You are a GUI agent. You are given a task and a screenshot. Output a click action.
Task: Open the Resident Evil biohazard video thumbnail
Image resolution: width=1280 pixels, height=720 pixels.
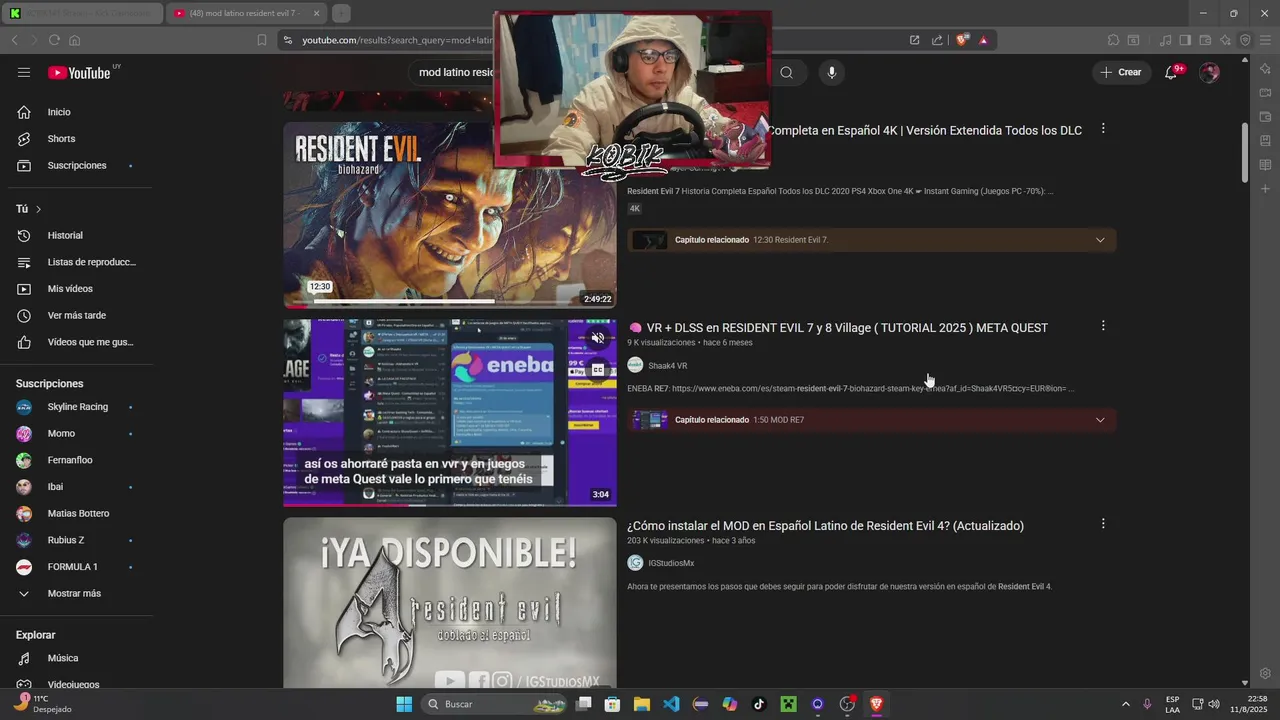click(450, 215)
